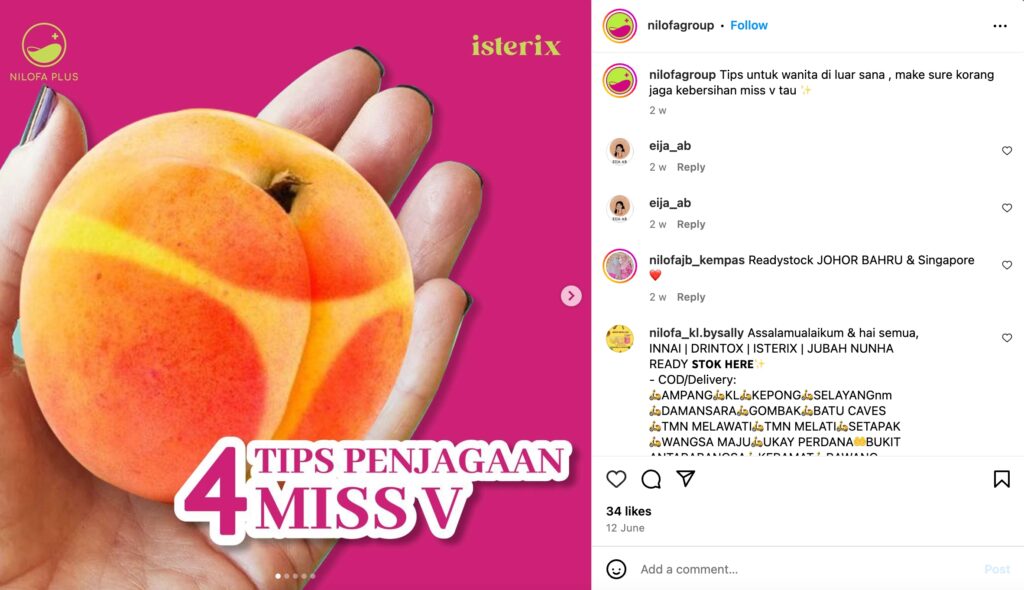Save the post with the bookmark icon
This screenshot has height=590, width=1024.
[x=1001, y=479]
